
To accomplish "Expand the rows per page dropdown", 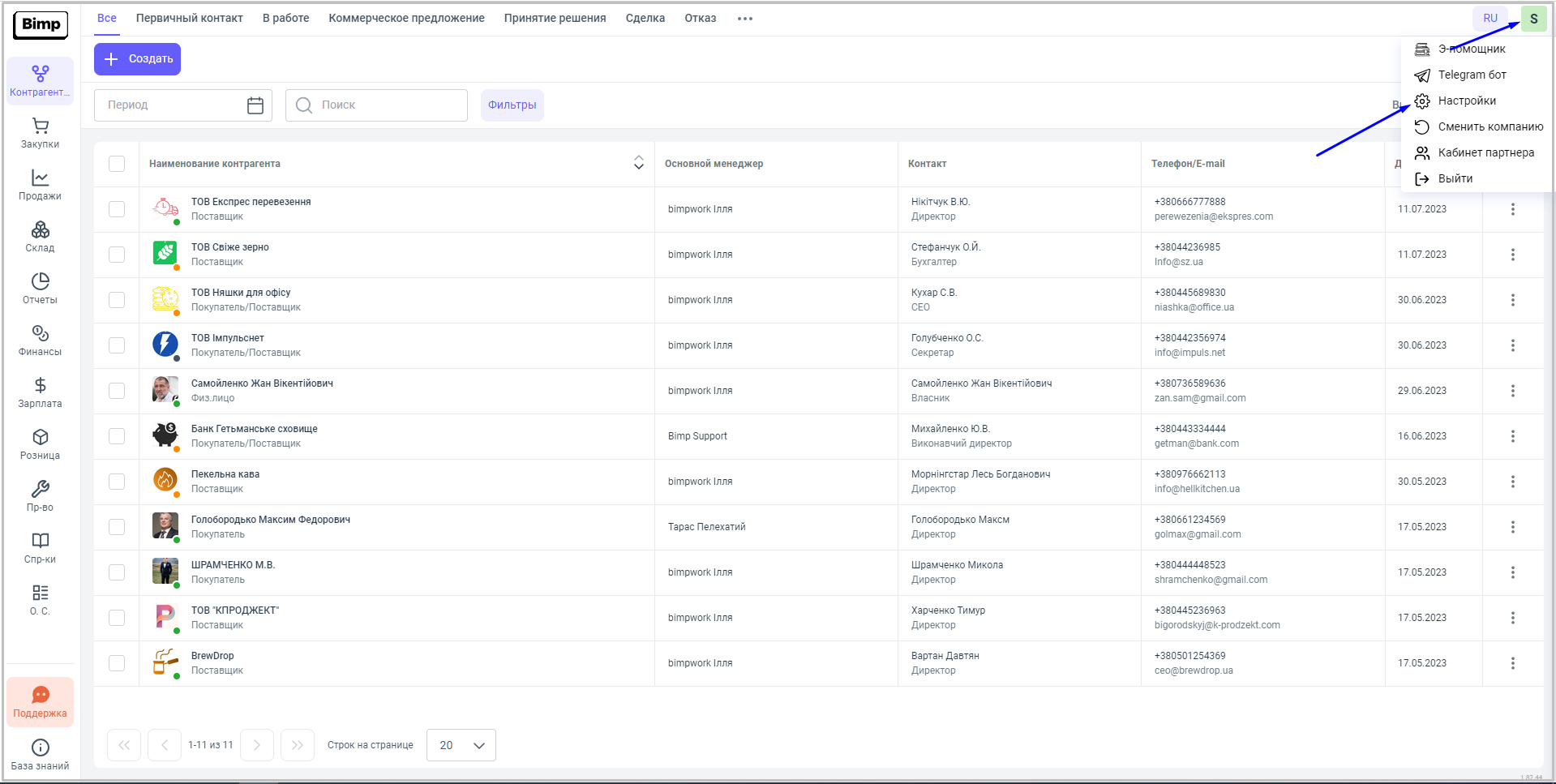I will pos(461,745).
